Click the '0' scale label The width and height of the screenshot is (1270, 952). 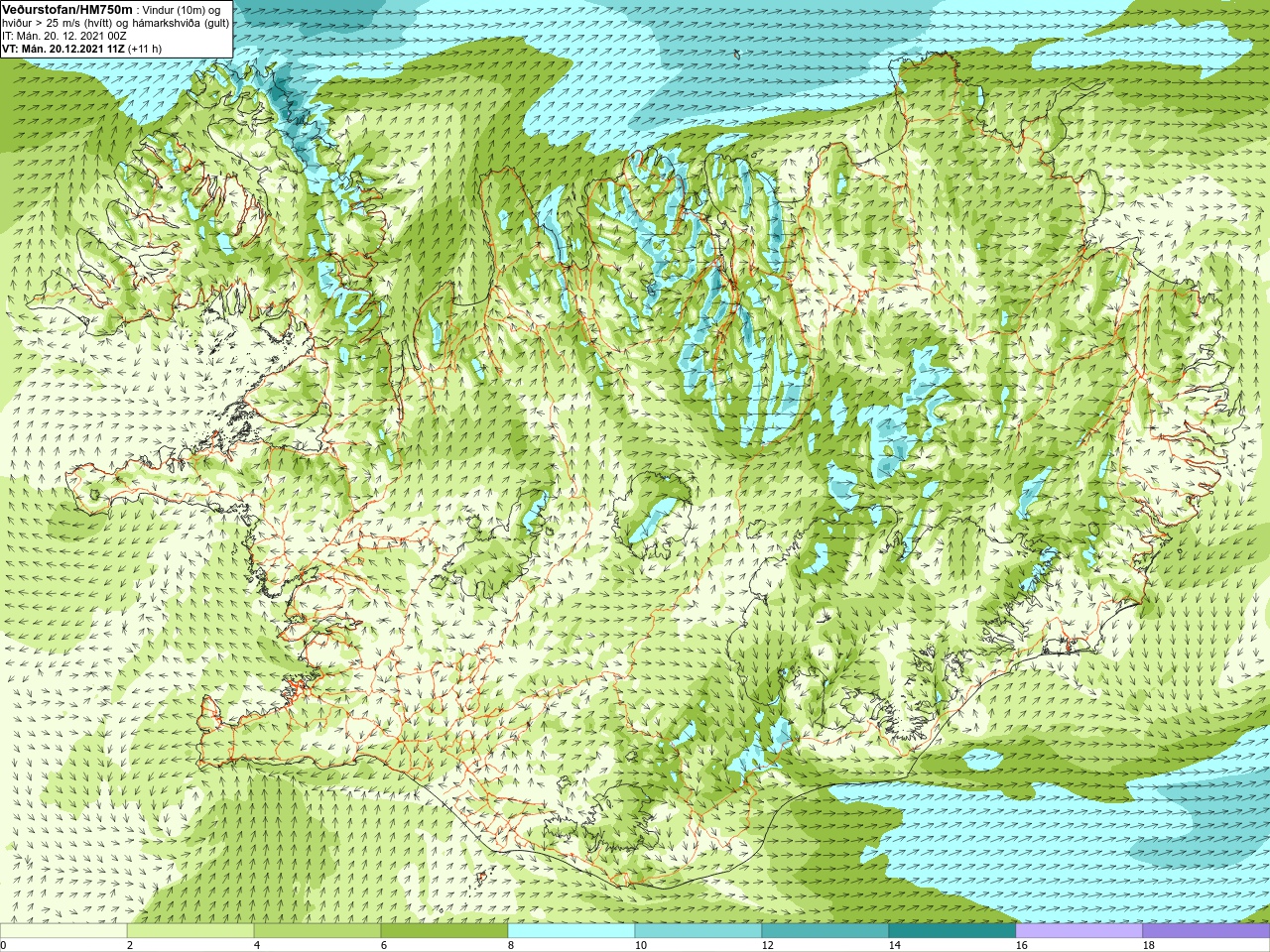click(3, 945)
